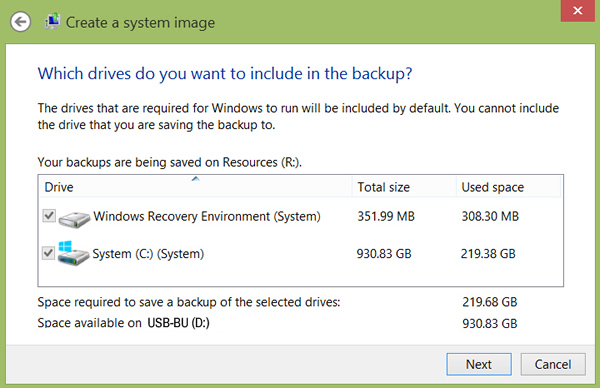The height and width of the screenshot is (388, 600).
Task: Sort the list by the Drive column header
Action: (x=195, y=187)
